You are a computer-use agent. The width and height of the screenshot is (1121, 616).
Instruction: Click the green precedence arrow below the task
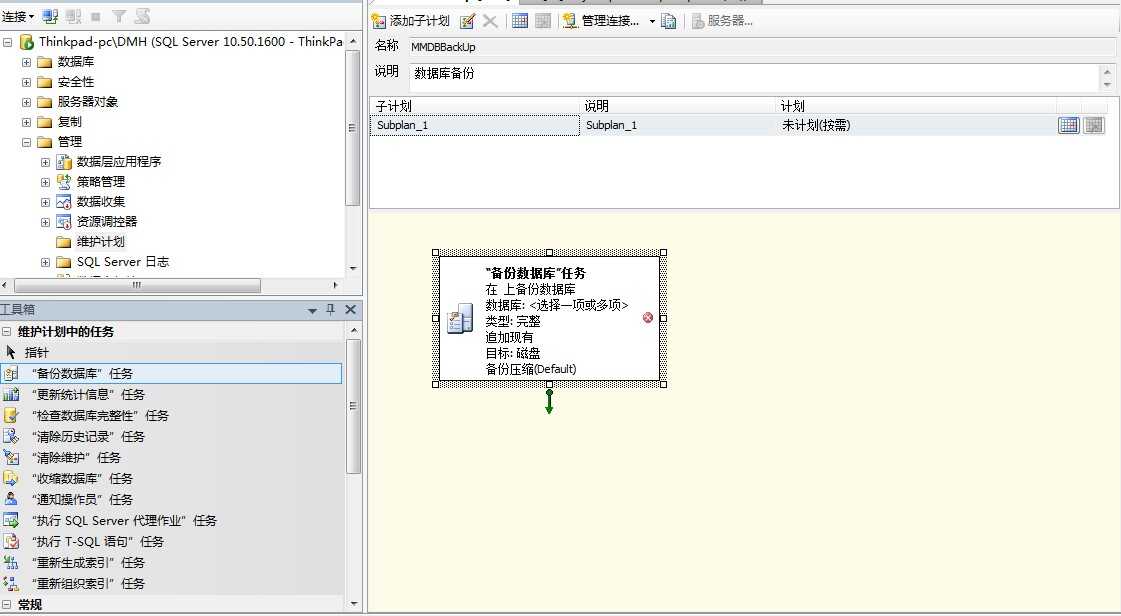coord(549,402)
